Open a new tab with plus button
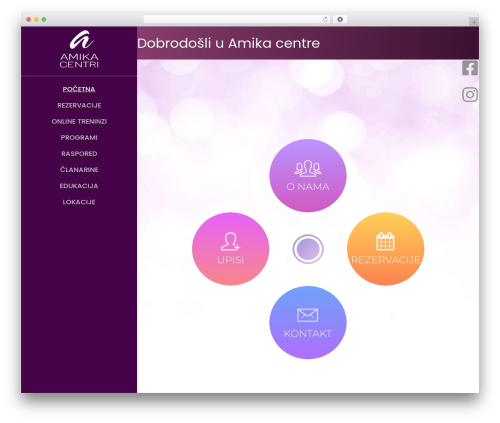The width and height of the screenshot is (500, 423). tap(474, 22)
